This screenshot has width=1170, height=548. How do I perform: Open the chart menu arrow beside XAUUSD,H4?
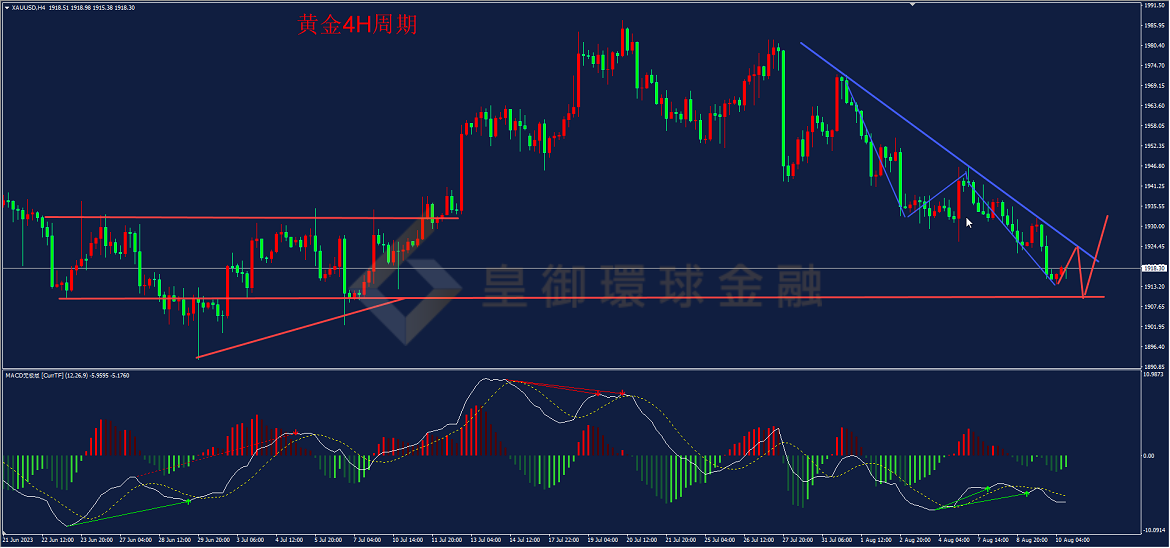coord(5,6)
